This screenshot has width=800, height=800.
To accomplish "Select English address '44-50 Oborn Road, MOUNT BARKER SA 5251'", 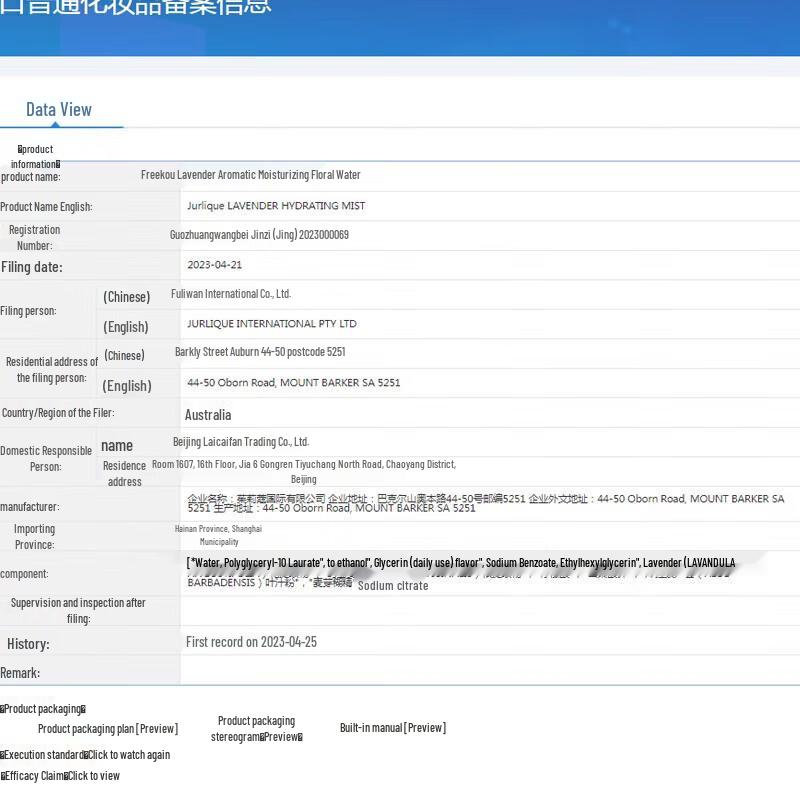I will pos(293,383).
